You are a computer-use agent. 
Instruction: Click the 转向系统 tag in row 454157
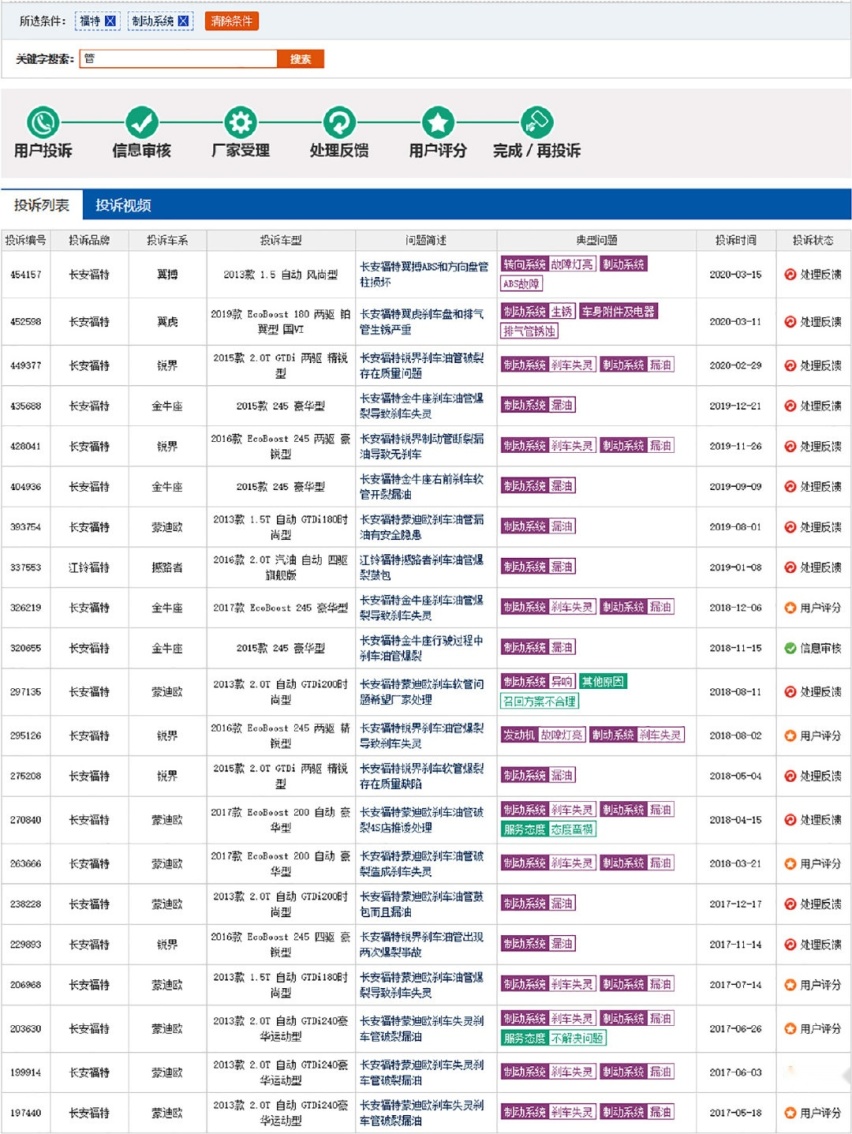524,264
